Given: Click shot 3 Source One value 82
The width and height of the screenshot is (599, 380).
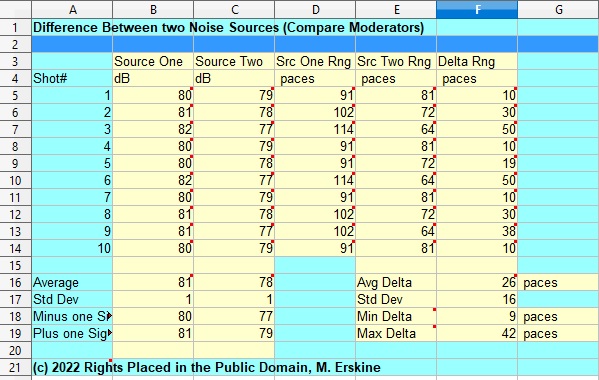Looking at the screenshot, I should click(153, 129).
